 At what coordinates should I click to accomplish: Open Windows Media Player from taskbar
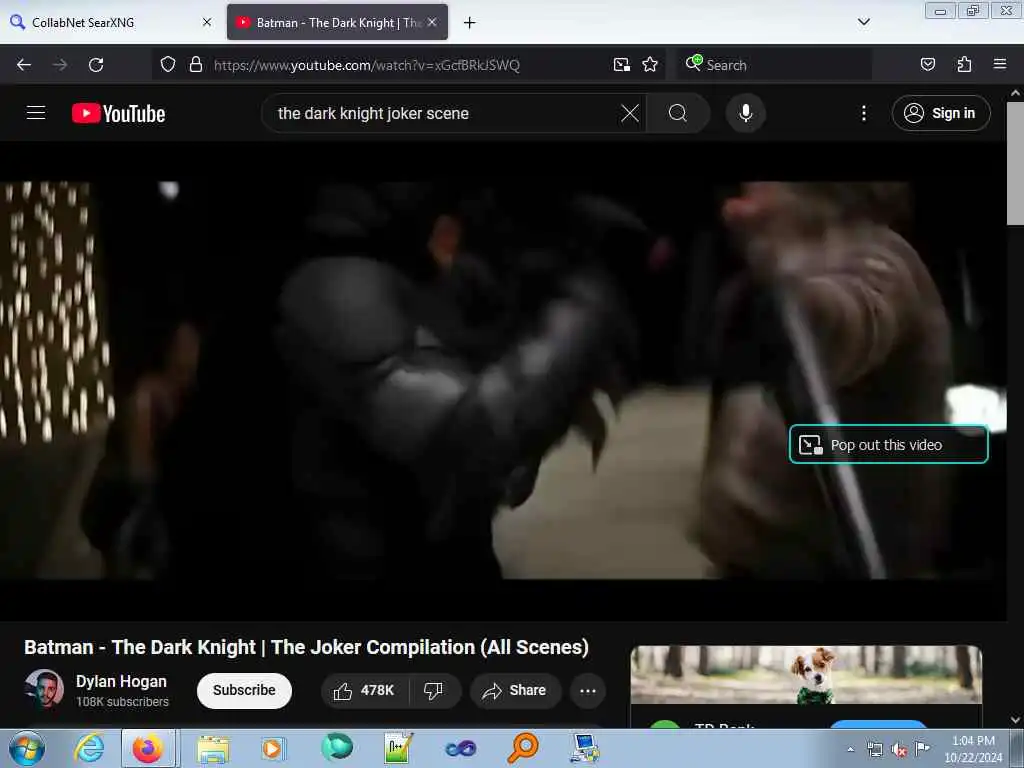click(272, 748)
